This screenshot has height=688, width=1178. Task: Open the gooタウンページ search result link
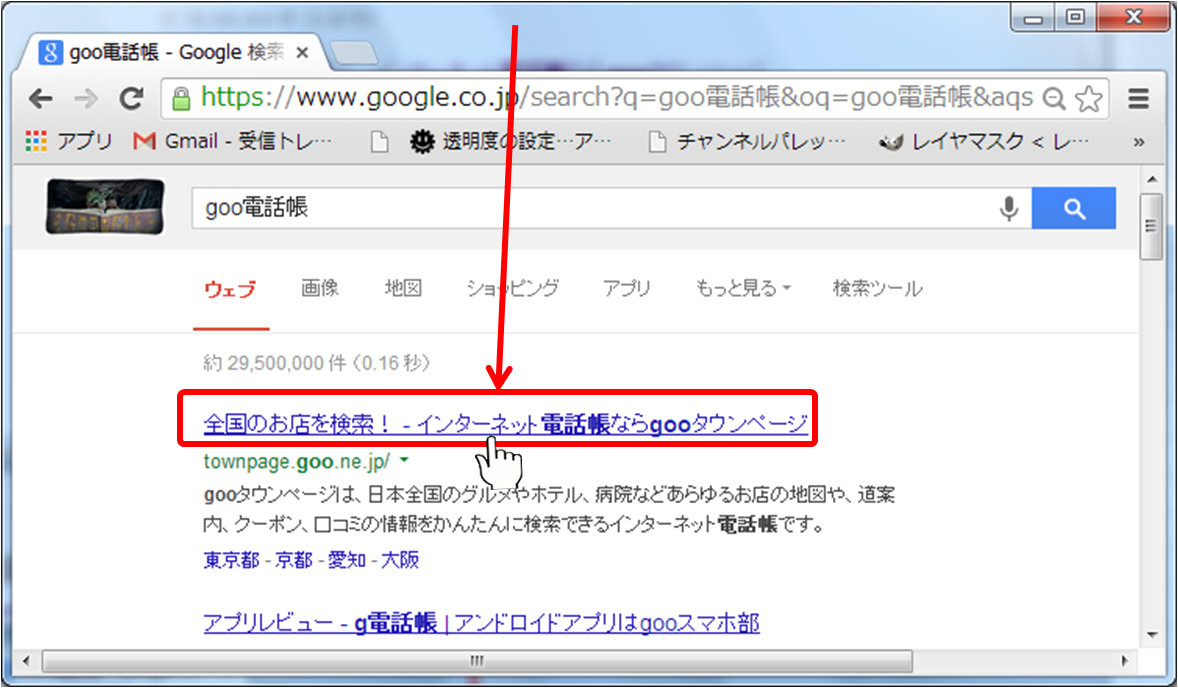pos(504,421)
